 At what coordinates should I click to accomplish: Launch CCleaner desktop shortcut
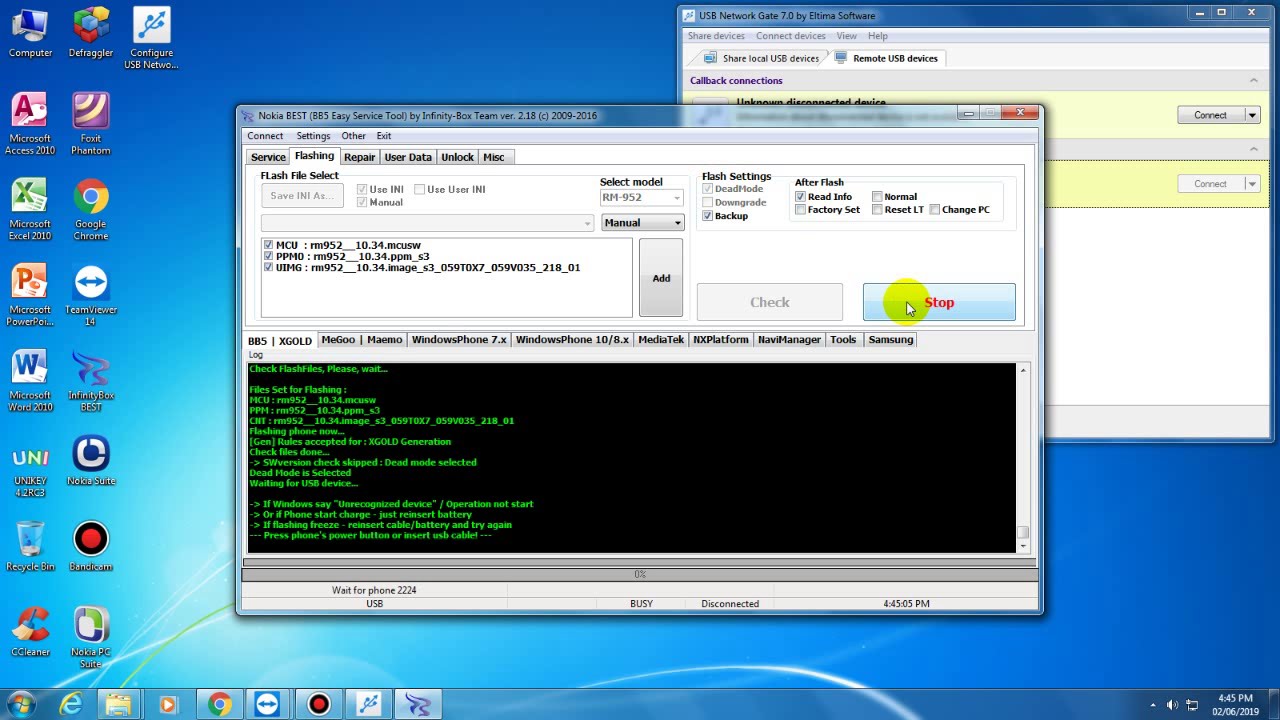(30, 632)
